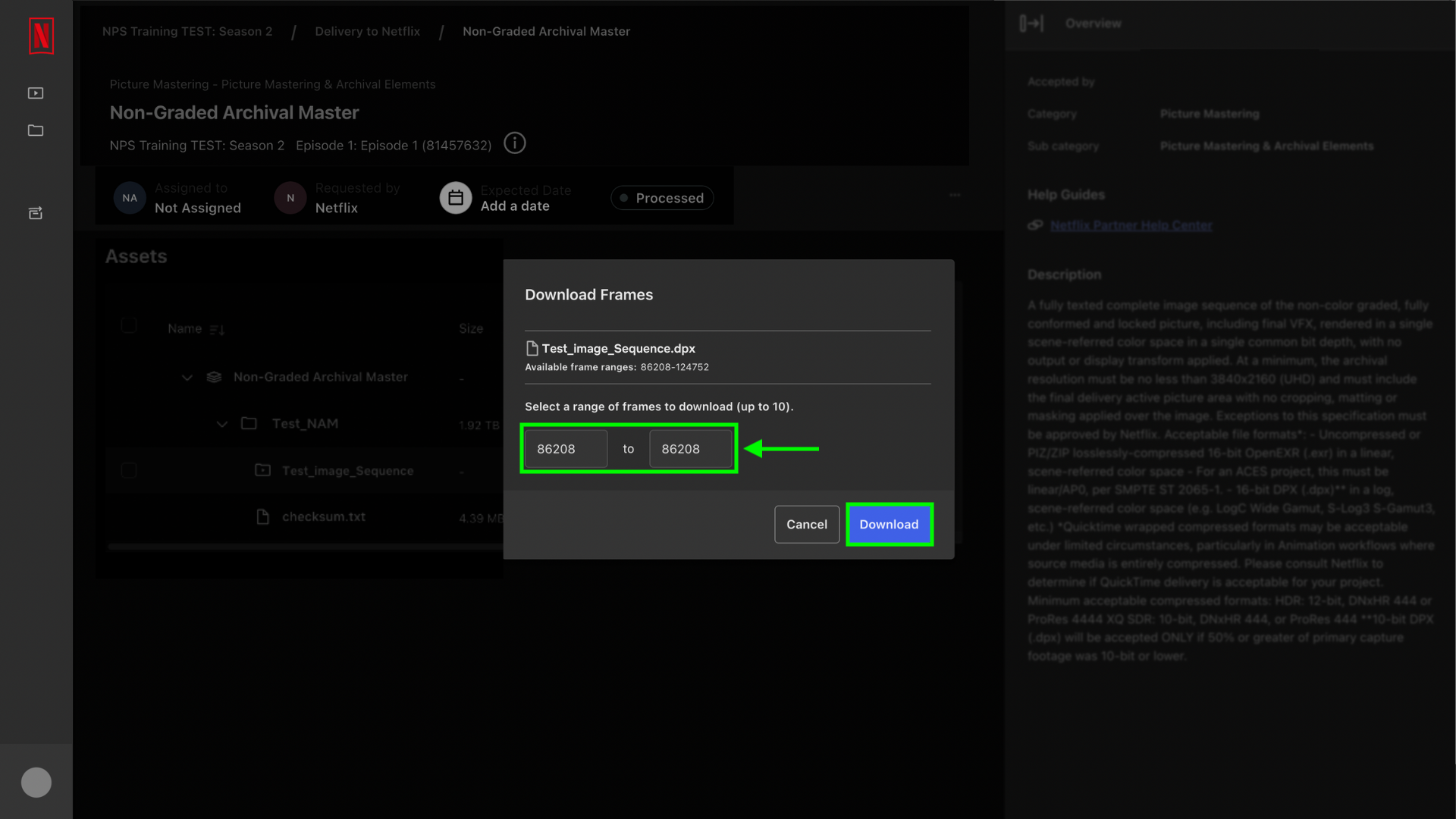The width and height of the screenshot is (1456, 819).
Task: Select the checksum.txt file name
Action: click(x=324, y=516)
